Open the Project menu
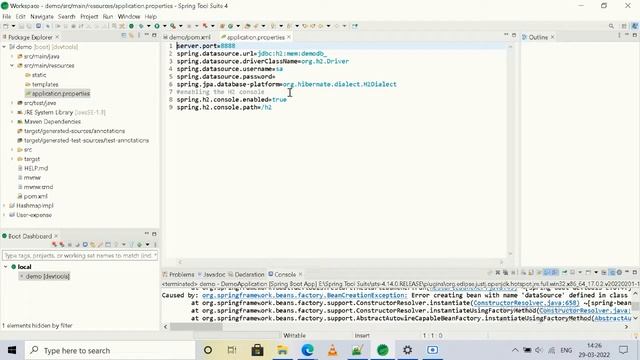 [89, 17]
